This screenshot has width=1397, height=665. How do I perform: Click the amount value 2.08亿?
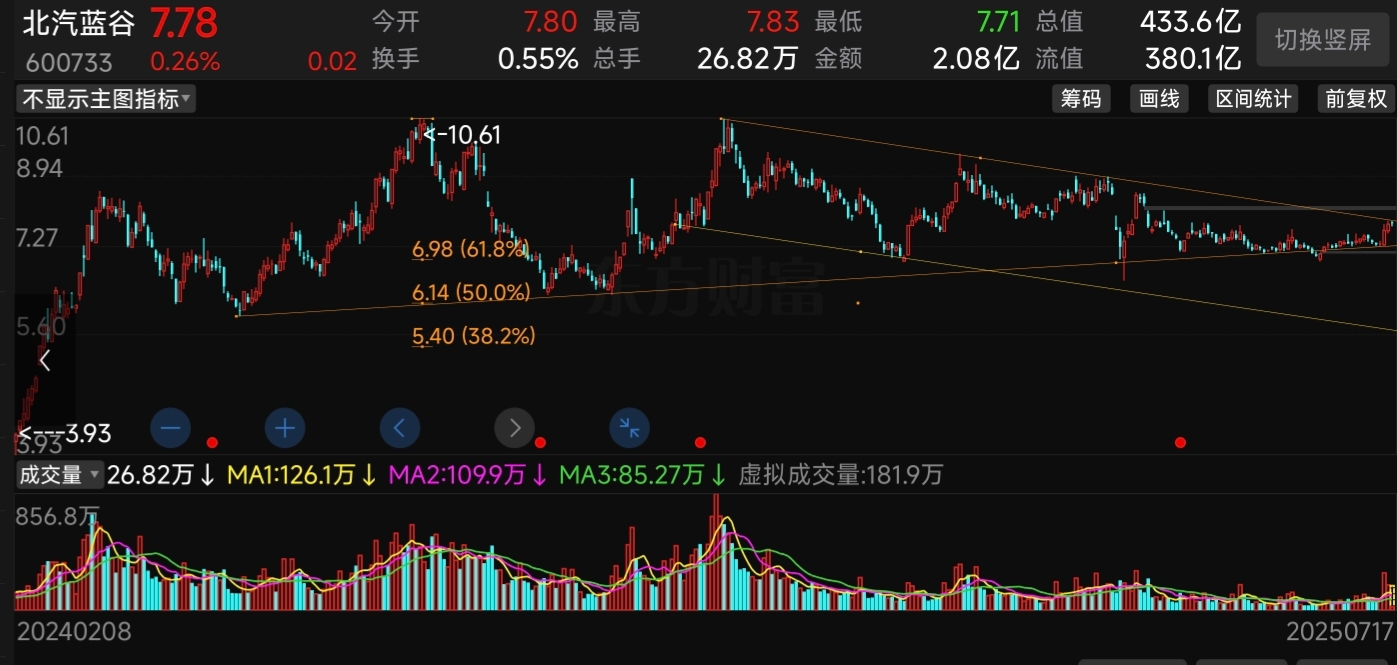976,59
